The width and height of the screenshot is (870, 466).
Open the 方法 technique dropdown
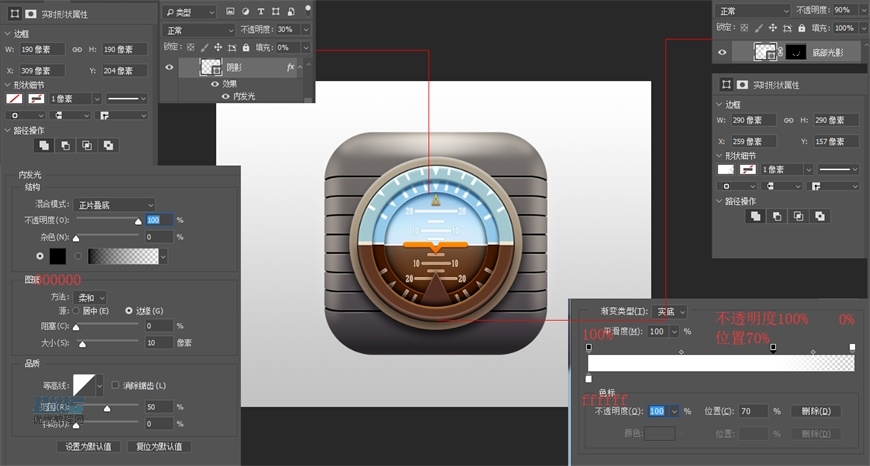(x=92, y=297)
